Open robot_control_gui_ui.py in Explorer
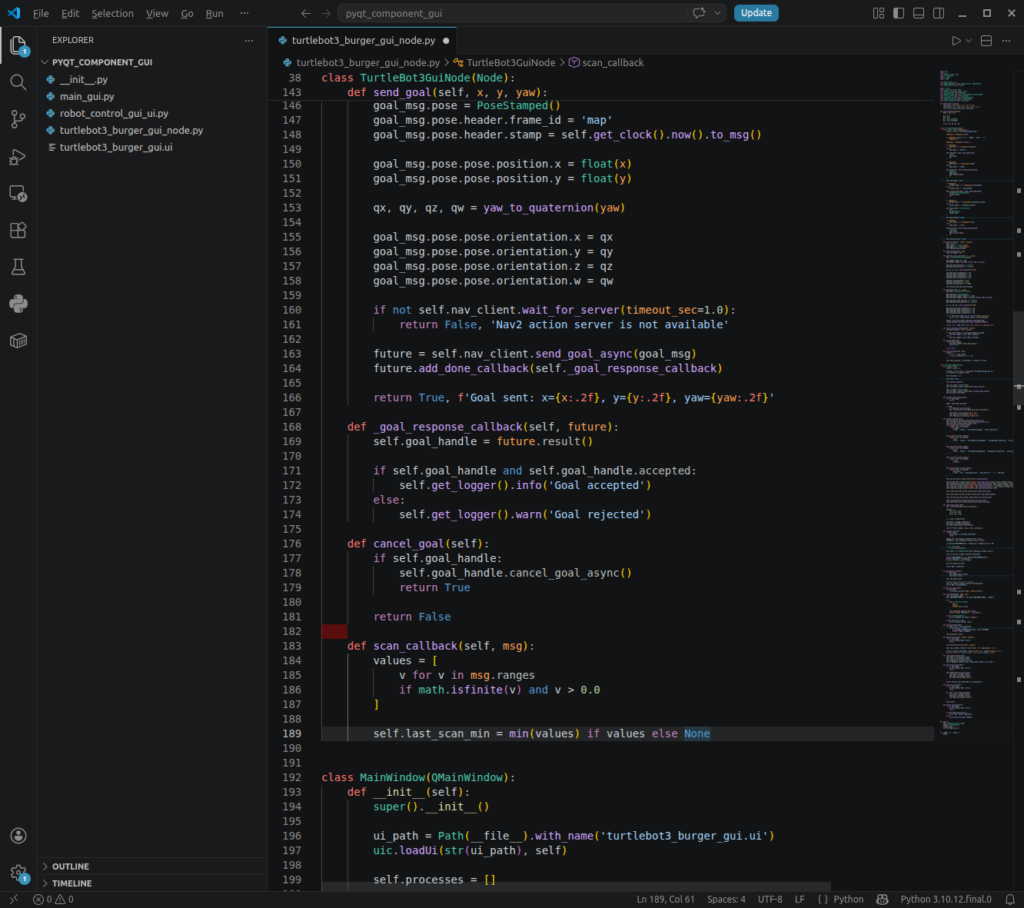Screen dimensions: 1024x908 [x=152, y=113]
